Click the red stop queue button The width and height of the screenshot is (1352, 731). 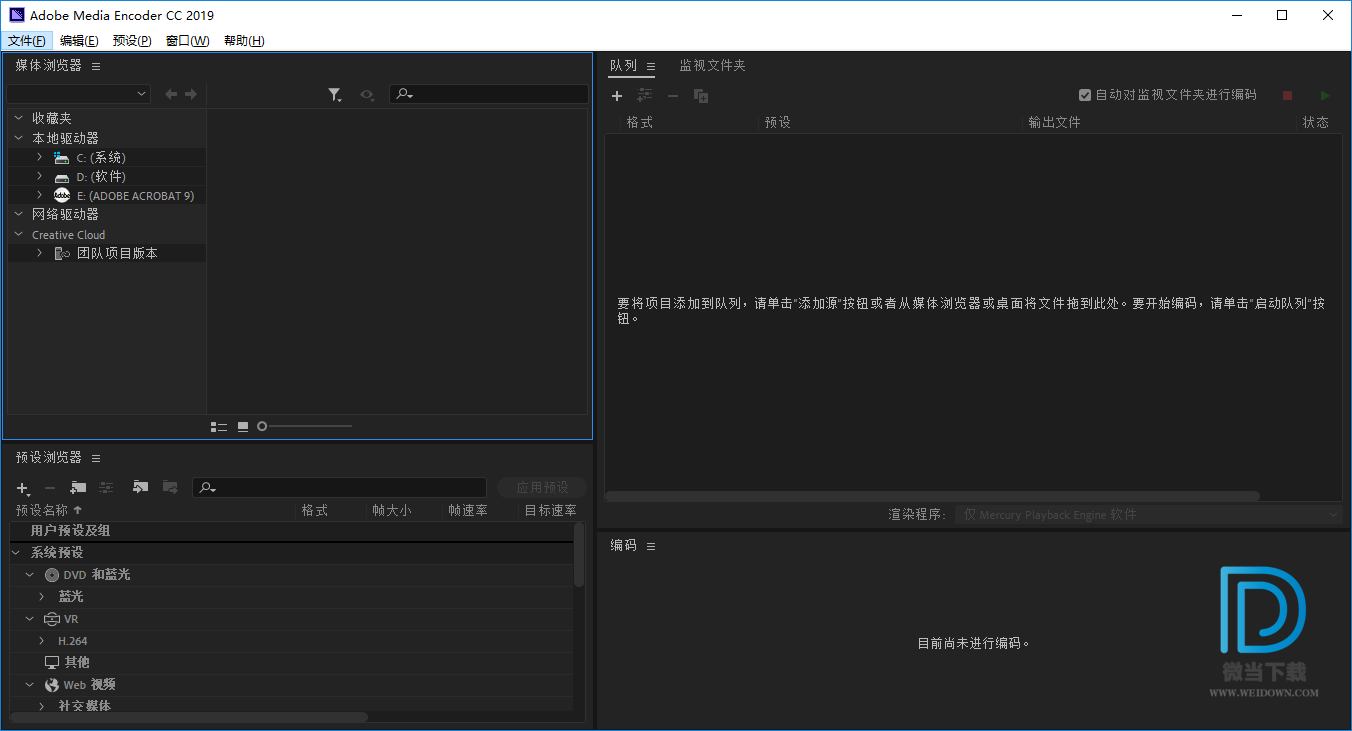tap(1288, 95)
